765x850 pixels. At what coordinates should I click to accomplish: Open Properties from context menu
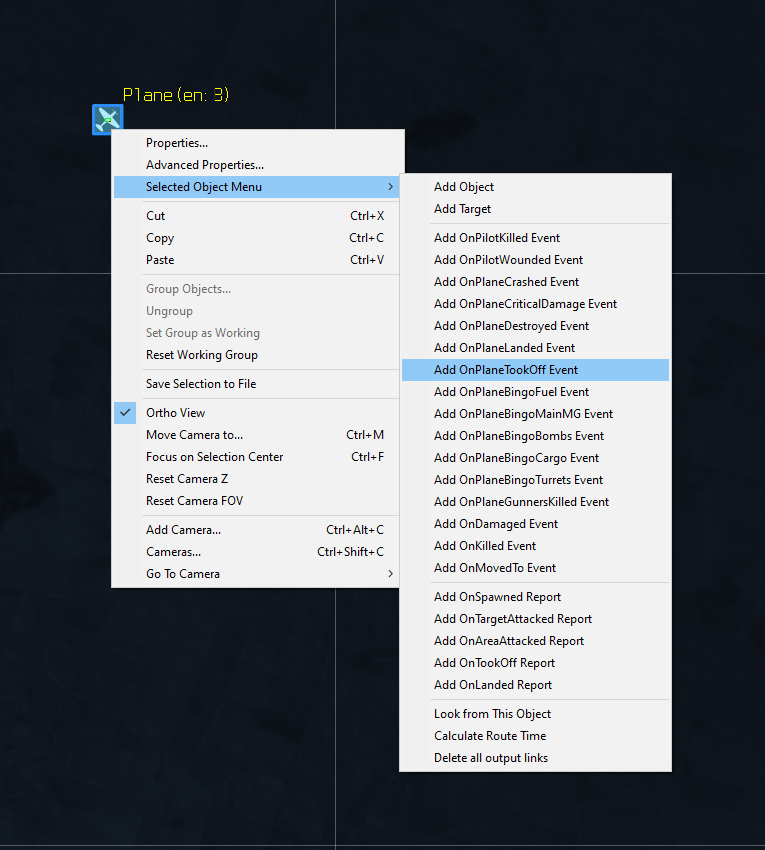click(177, 143)
